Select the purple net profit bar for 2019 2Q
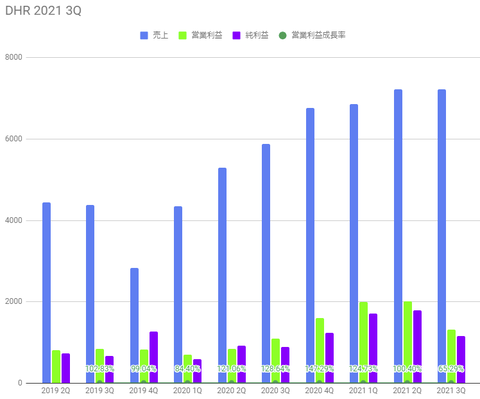The image size is (480, 399). click(66, 368)
